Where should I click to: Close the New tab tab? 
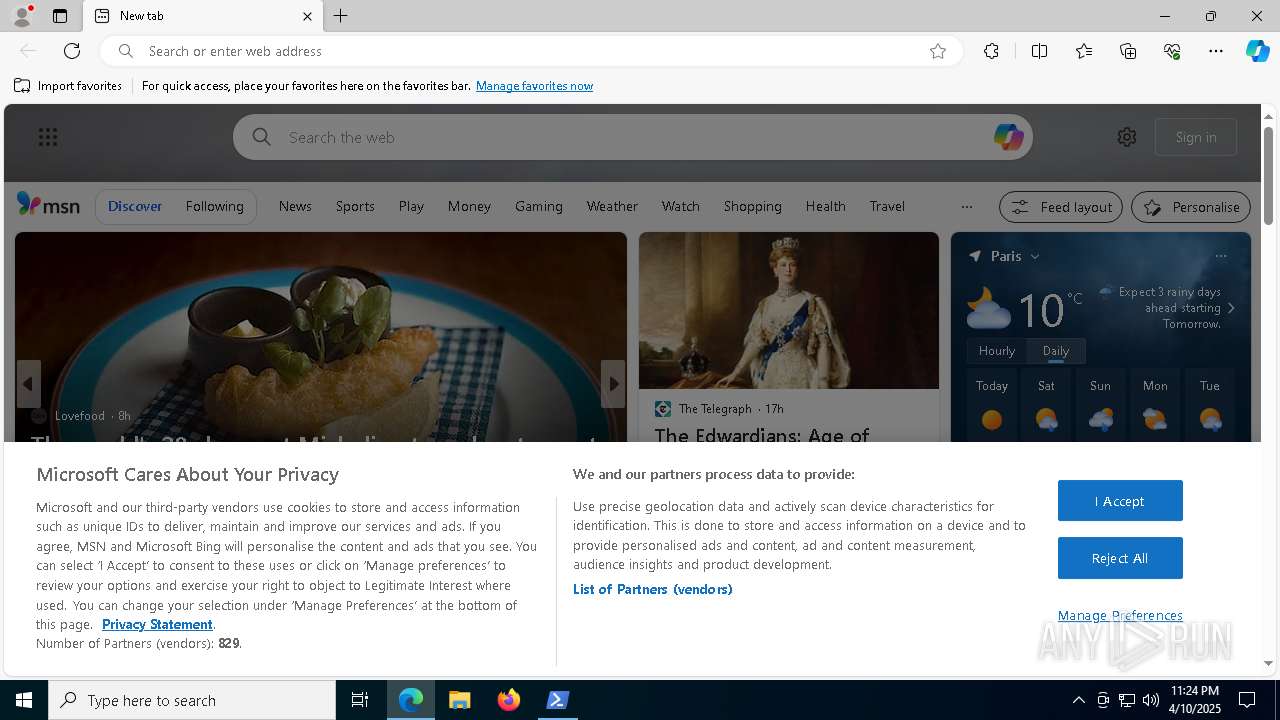pyautogui.click(x=307, y=16)
